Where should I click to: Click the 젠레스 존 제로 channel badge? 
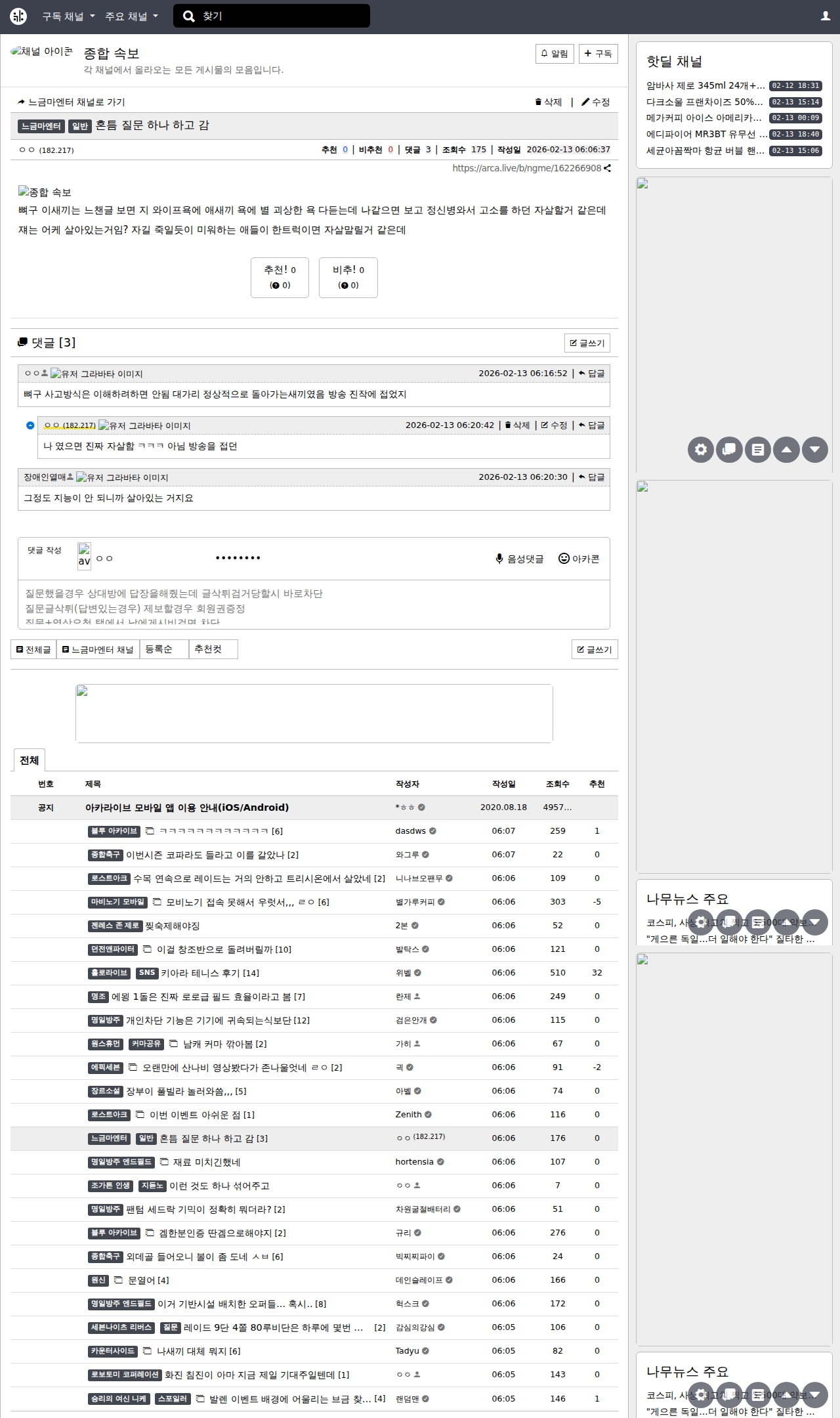tap(115, 926)
